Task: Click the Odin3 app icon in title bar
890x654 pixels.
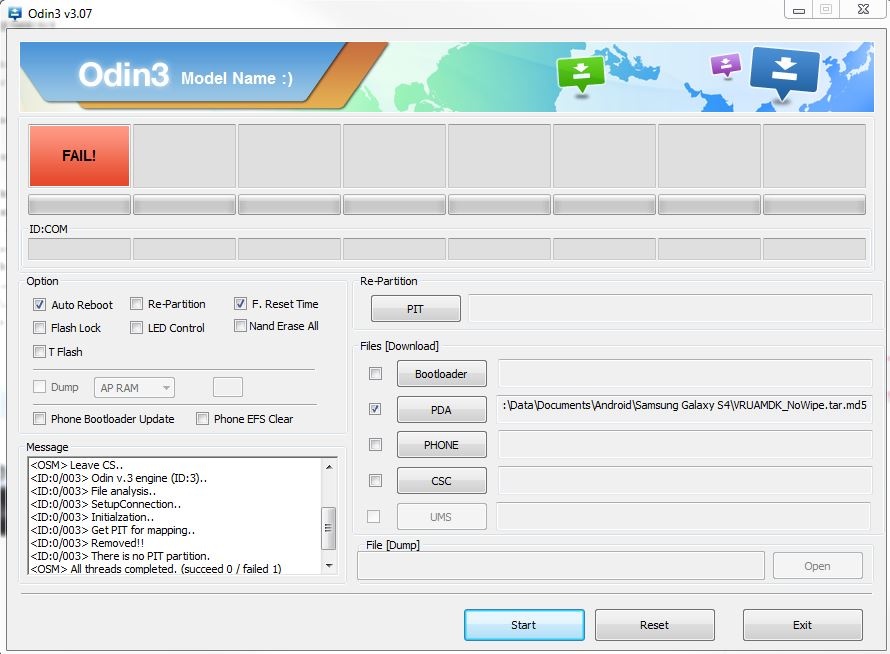Action: (x=14, y=13)
